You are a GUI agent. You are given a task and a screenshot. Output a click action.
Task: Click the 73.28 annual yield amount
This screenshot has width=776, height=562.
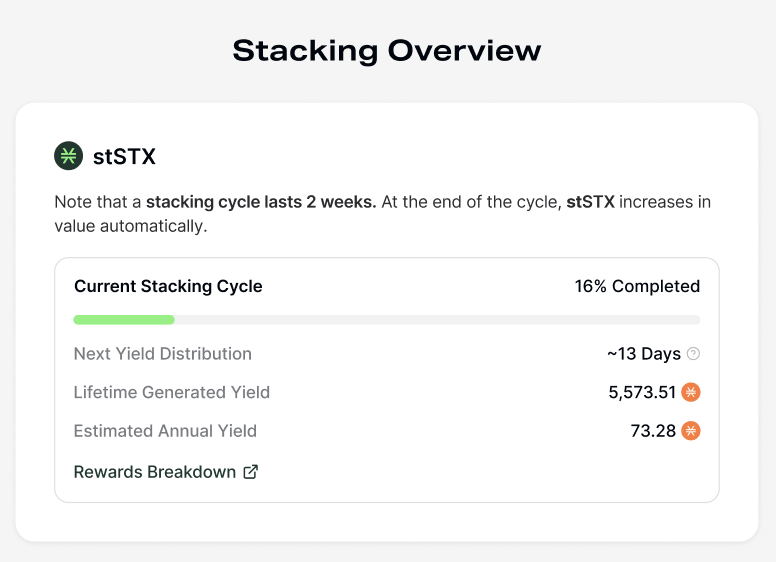pyautogui.click(x=654, y=431)
